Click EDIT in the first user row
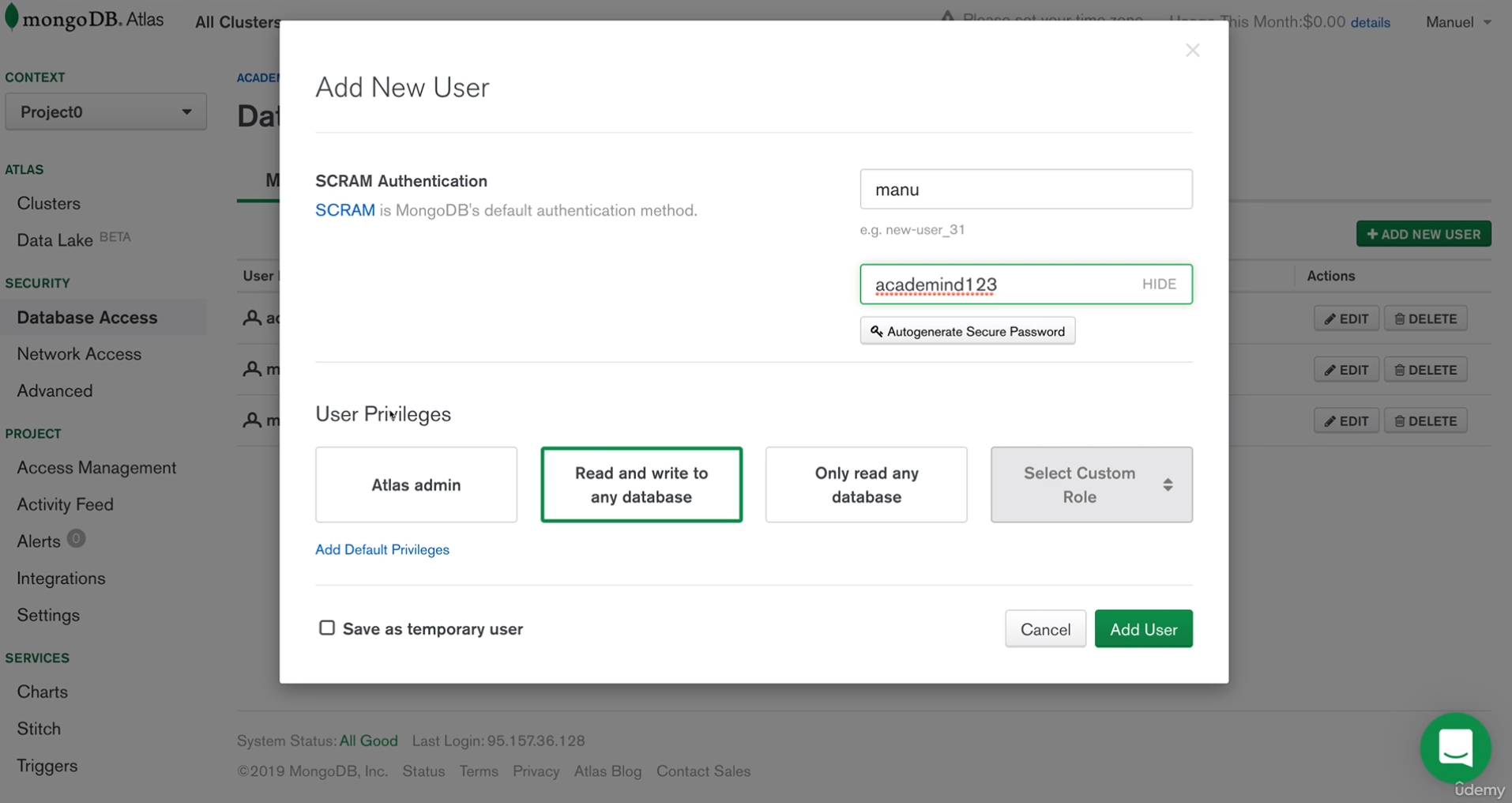Screen dimensions: 1512x803 1346,319
